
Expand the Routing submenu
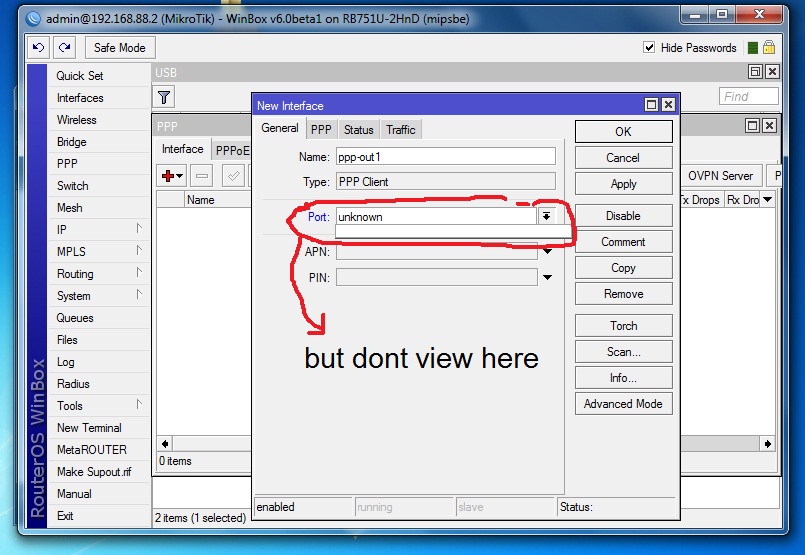click(x=139, y=272)
